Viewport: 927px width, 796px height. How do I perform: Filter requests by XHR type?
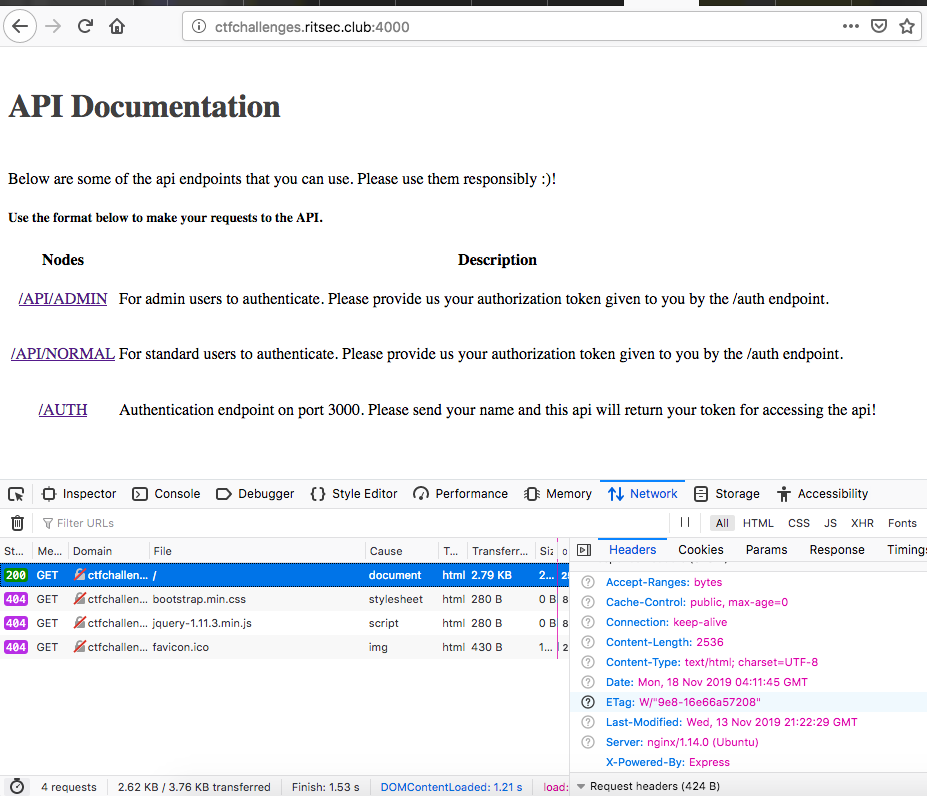click(x=862, y=523)
